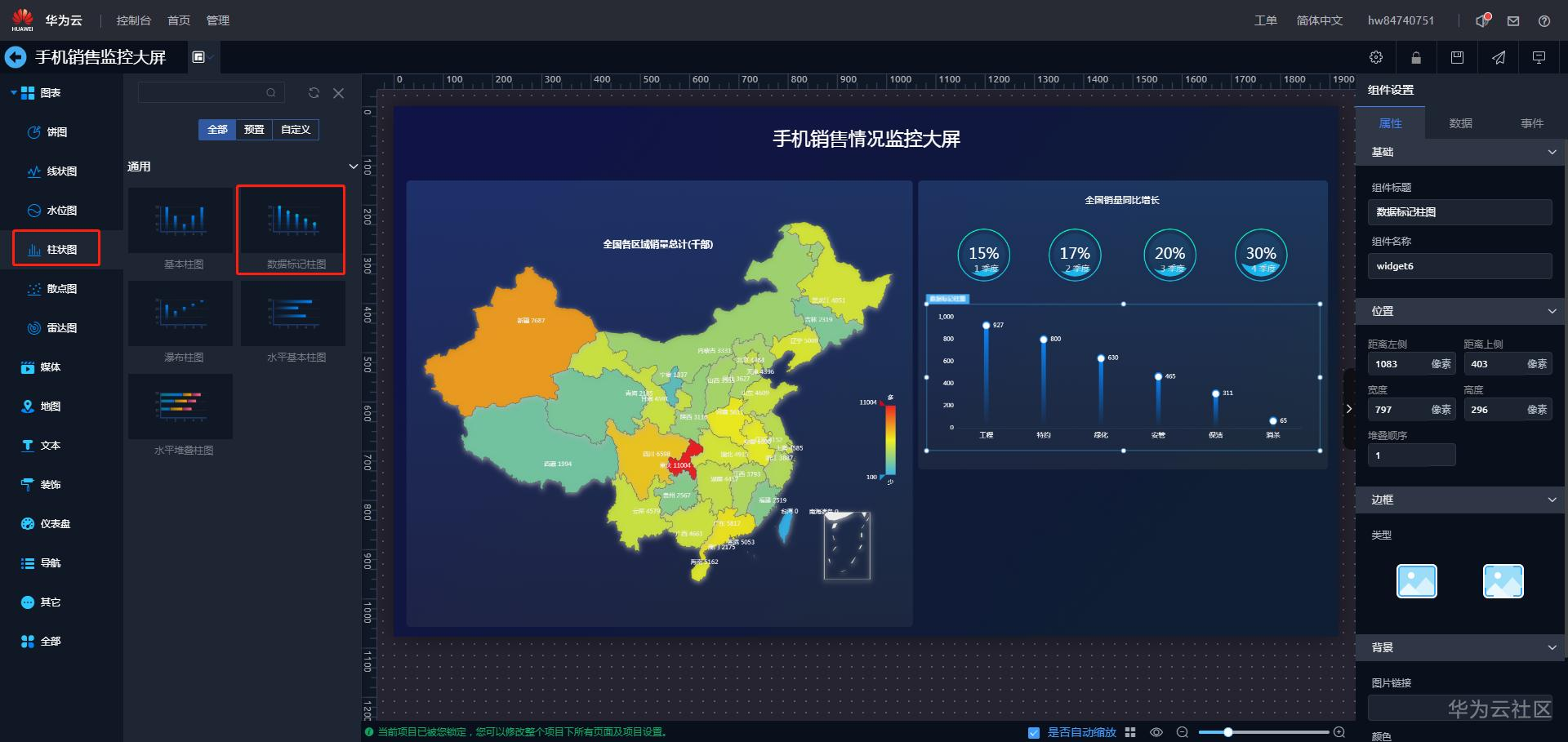
Task: Open the 简体中文 language selector
Action: click(1320, 20)
